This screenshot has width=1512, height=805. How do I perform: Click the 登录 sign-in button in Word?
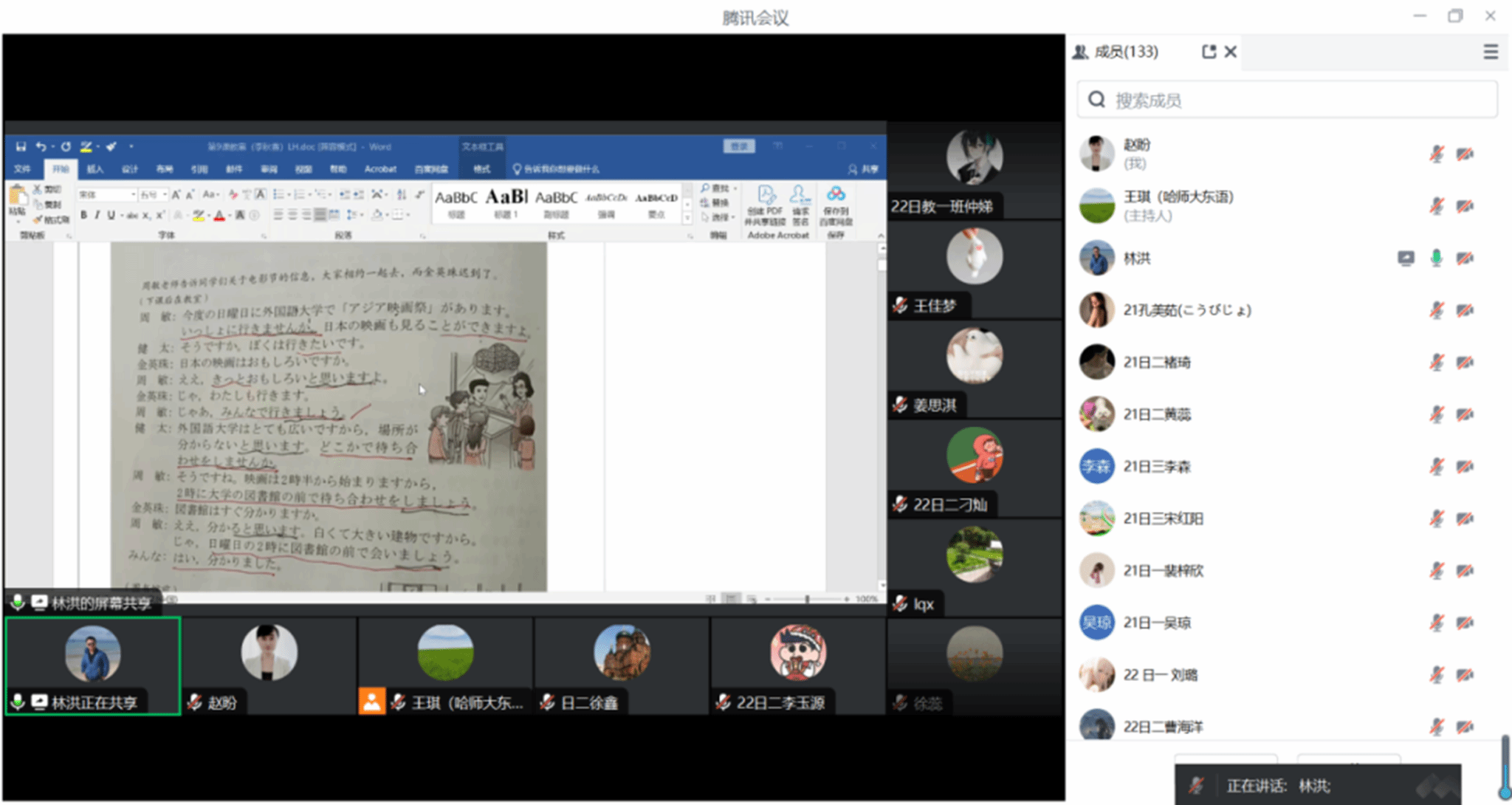tap(739, 146)
